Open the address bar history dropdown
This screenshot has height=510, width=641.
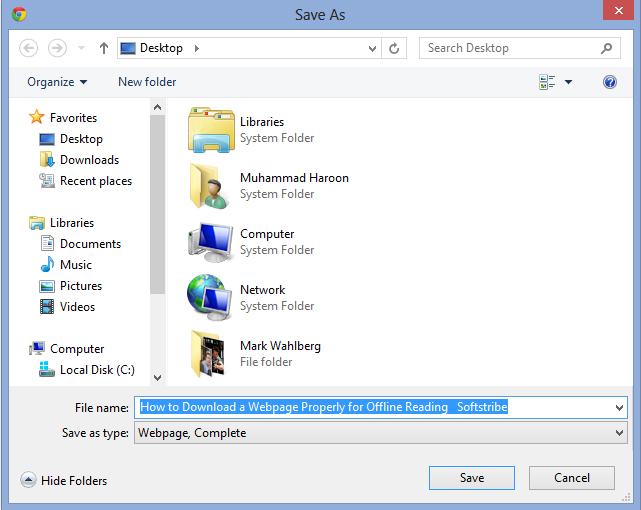coord(372,49)
